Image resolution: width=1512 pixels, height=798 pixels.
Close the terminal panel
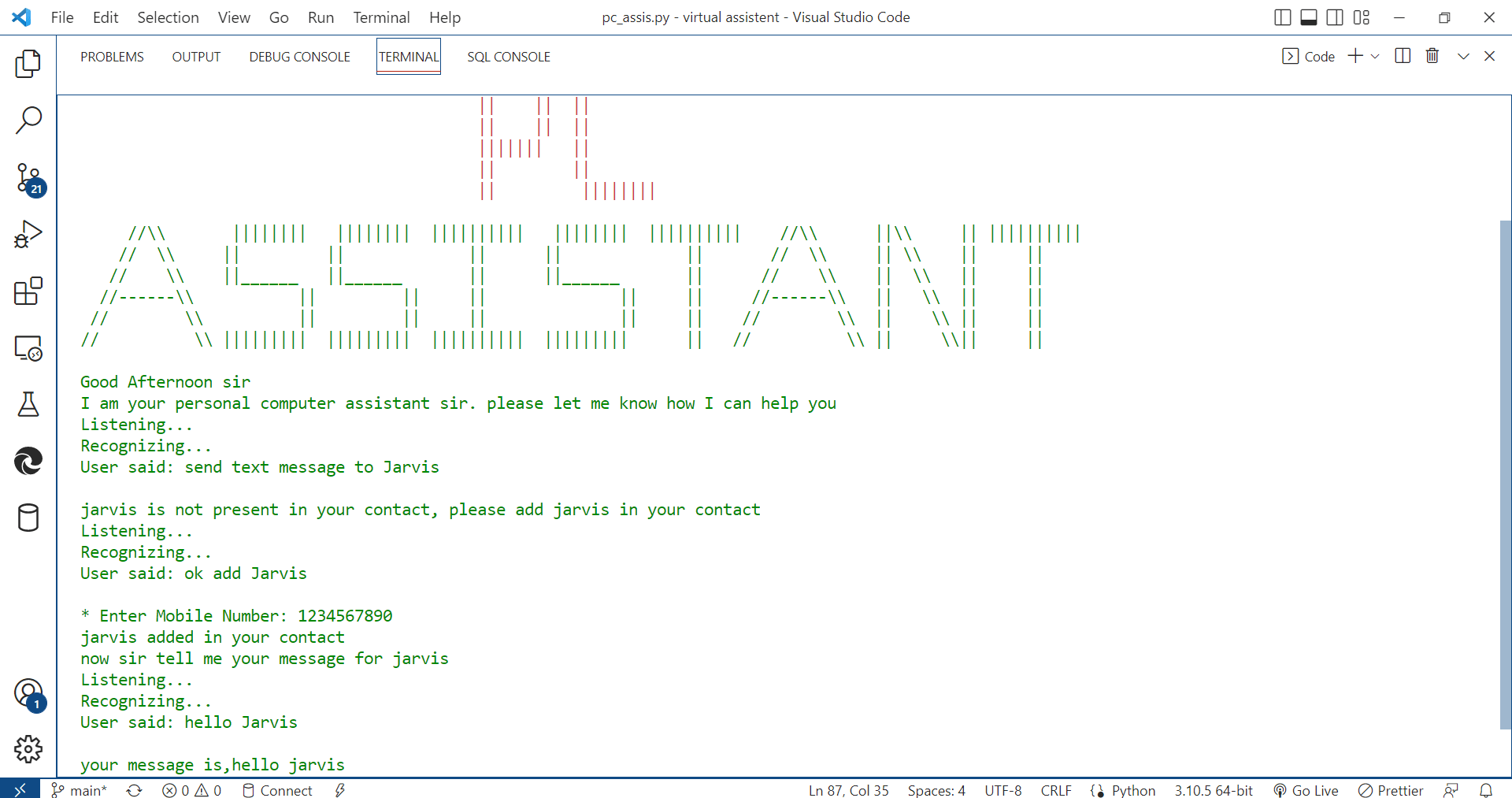(1489, 56)
